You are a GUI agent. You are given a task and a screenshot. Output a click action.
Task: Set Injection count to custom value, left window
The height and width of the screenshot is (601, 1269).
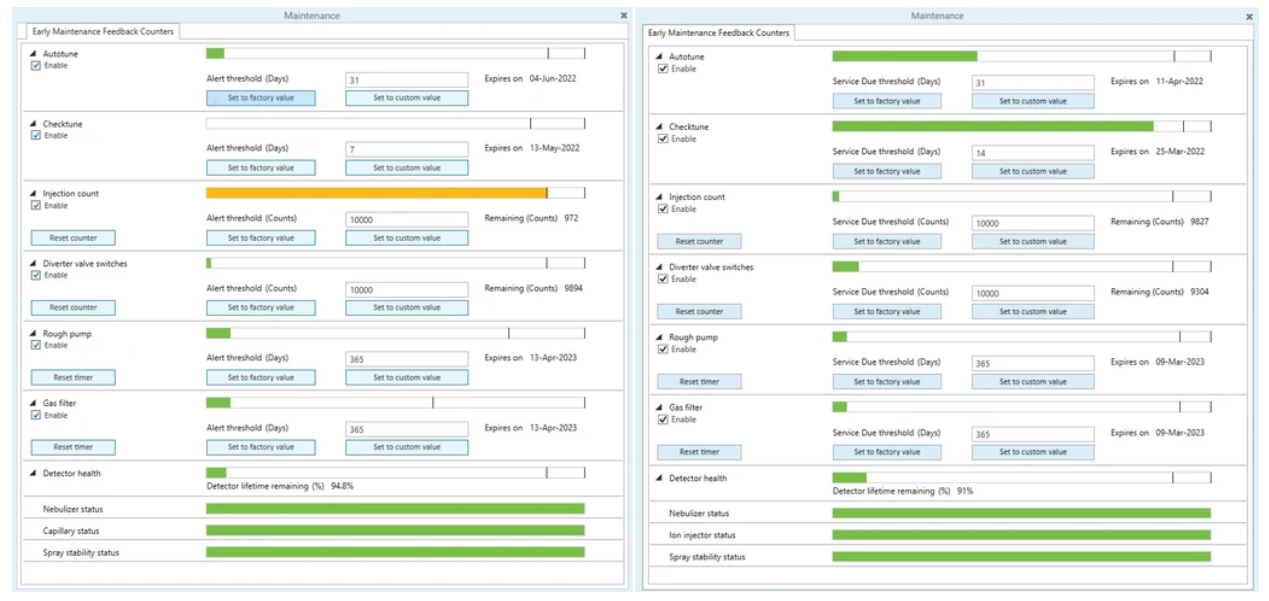[x=407, y=238]
